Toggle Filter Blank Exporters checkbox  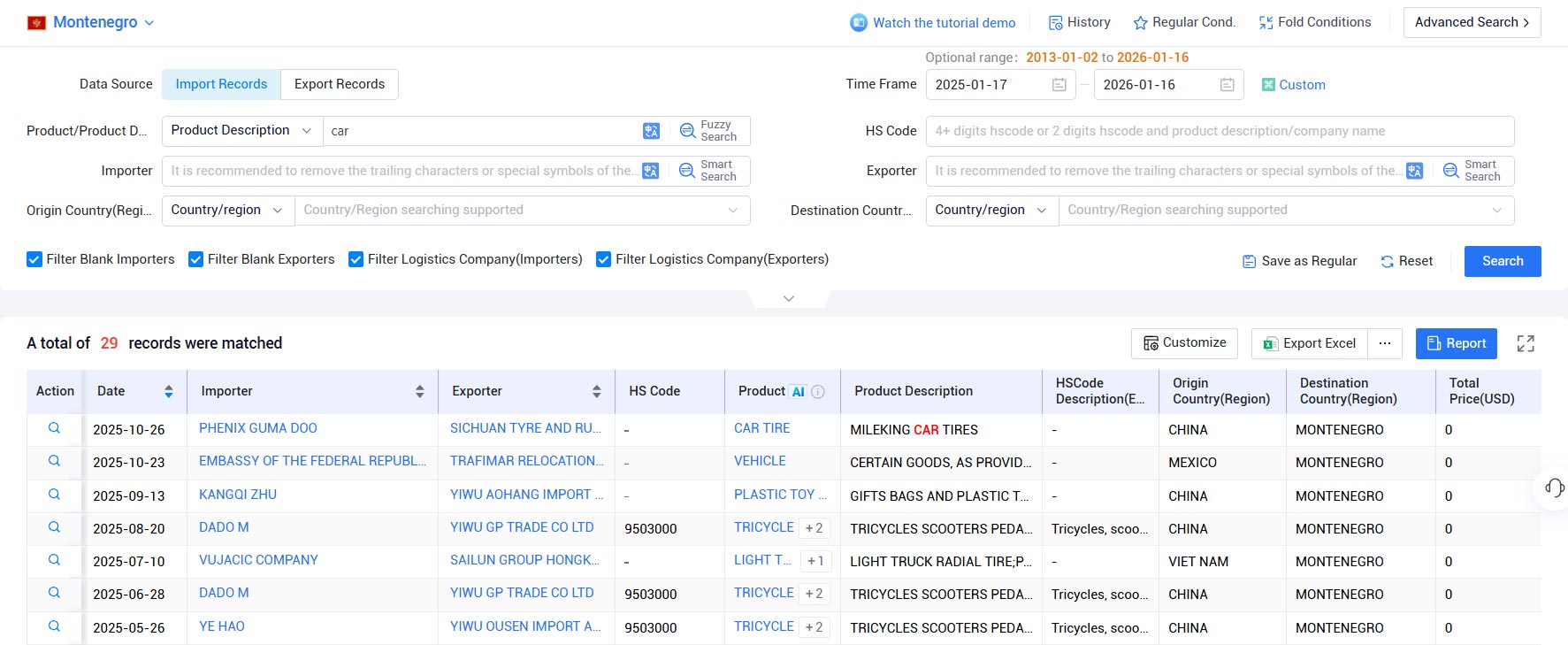(x=196, y=259)
